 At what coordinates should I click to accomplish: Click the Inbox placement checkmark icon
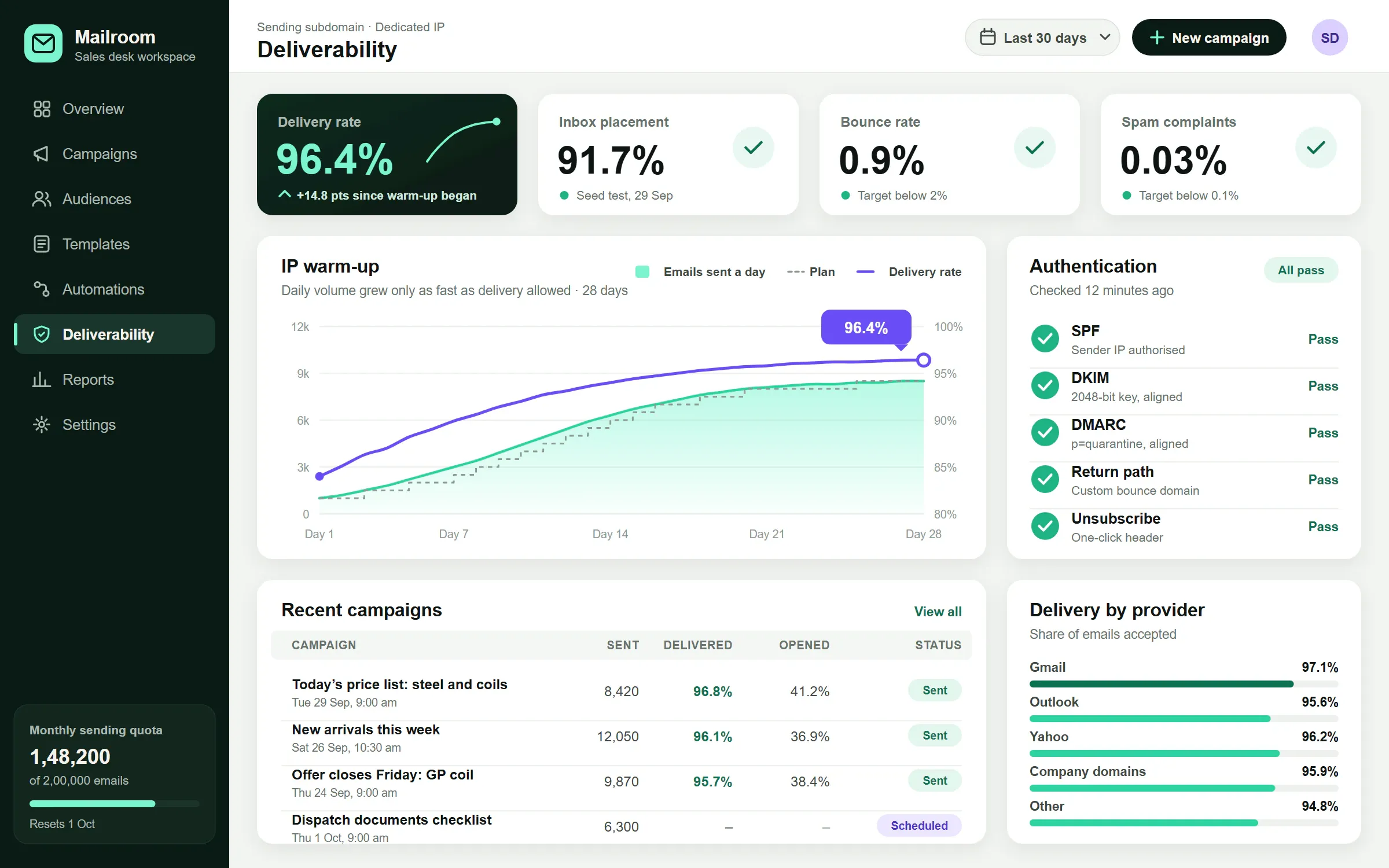(x=753, y=148)
